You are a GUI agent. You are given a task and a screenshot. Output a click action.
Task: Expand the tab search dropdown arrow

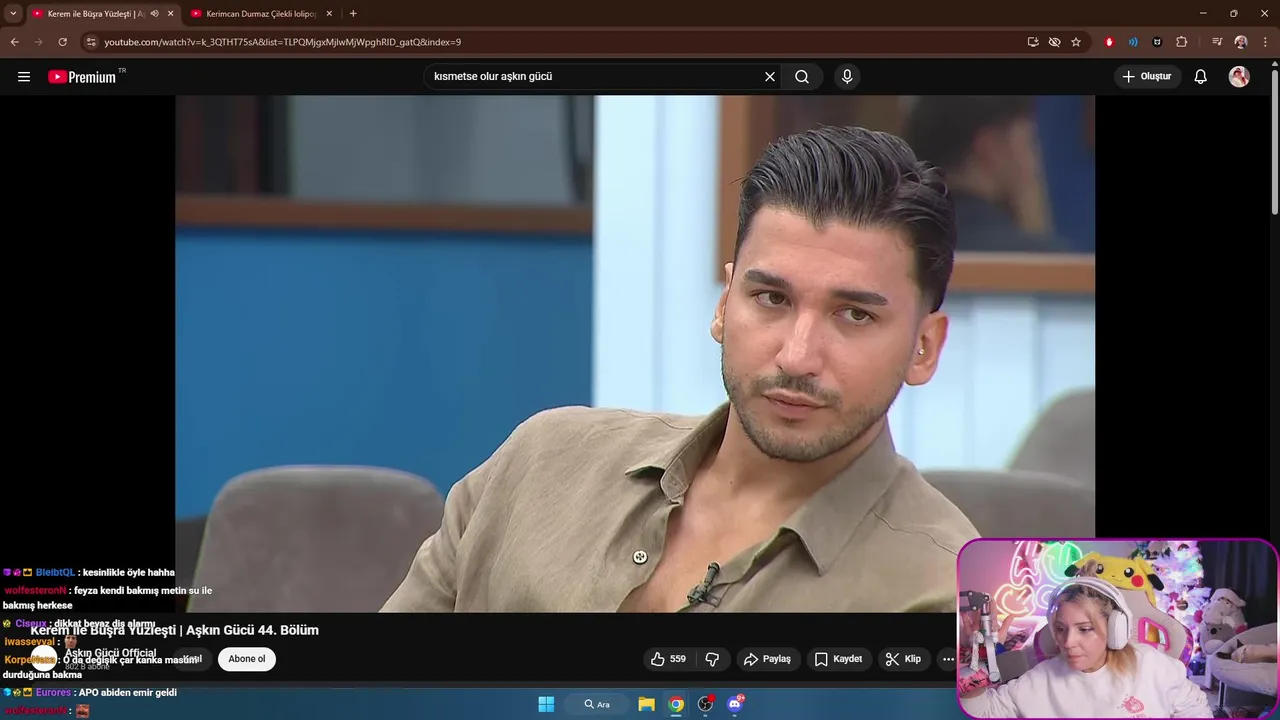(x=13, y=14)
